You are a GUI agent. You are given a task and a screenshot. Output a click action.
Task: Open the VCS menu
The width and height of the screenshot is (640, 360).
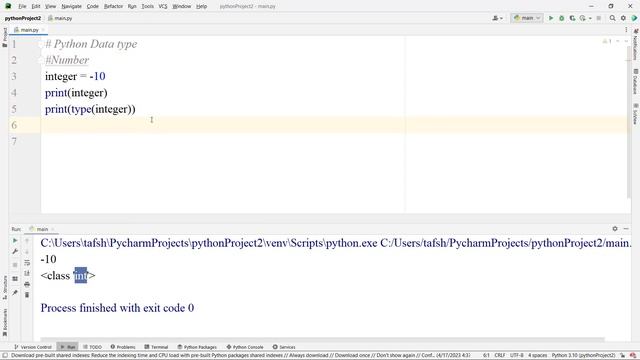(163, 6)
